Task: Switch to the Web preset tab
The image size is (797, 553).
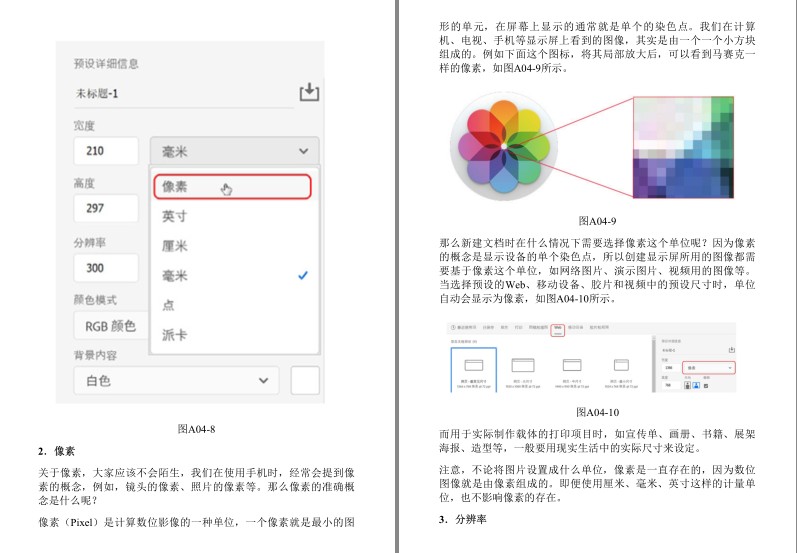Action: click(558, 329)
